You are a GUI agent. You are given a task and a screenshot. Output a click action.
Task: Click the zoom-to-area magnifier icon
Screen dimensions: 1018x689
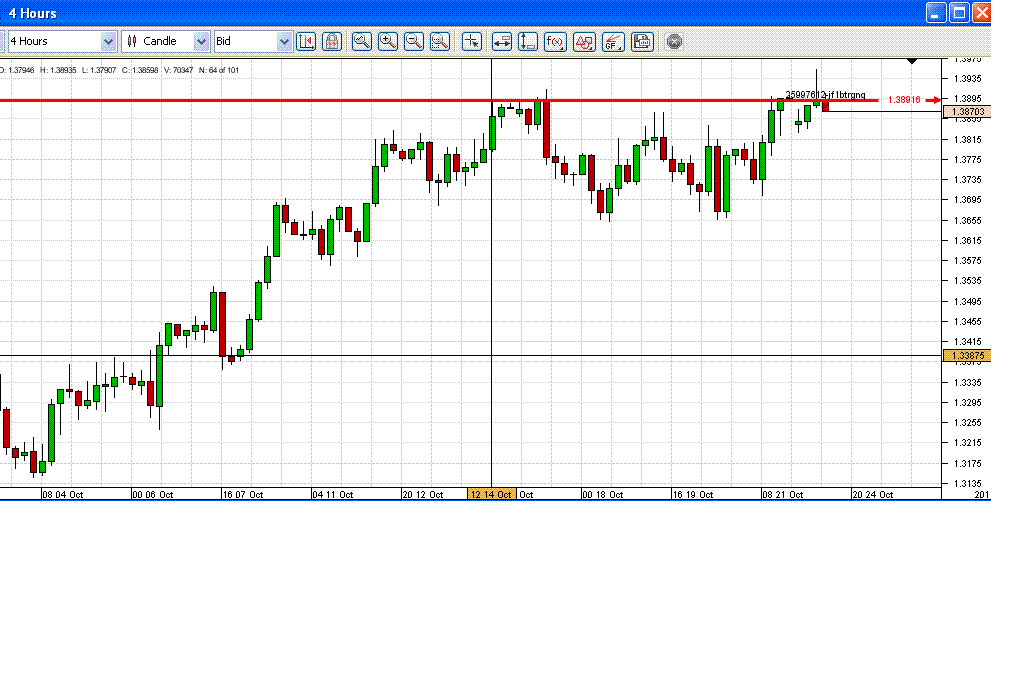pyautogui.click(x=440, y=42)
